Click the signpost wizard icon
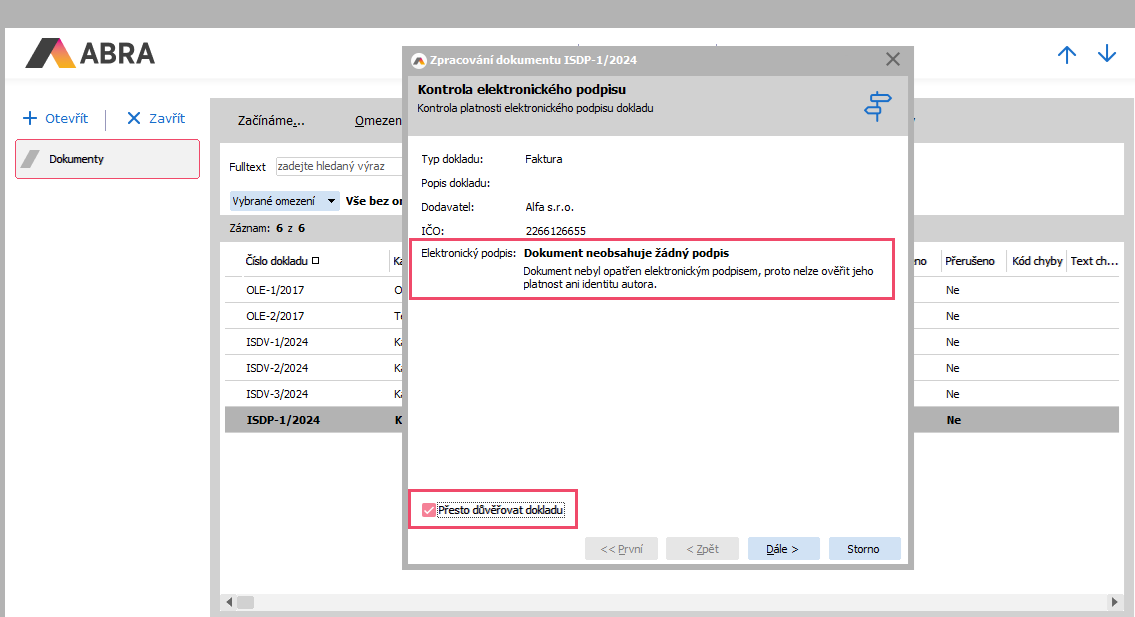The height and width of the screenshot is (617, 1135). click(877, 106)
